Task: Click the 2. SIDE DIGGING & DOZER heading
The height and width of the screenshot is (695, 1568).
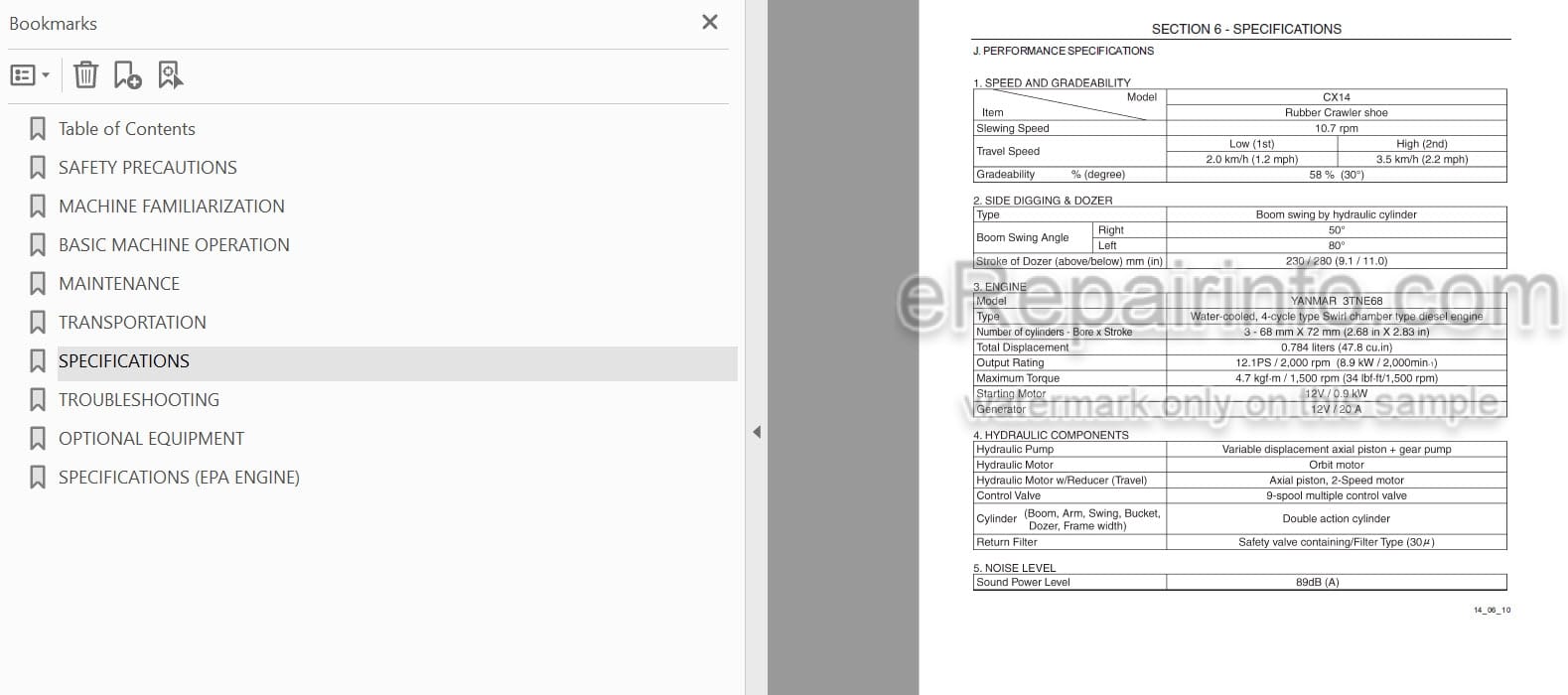Action: [x=1043, y=201]
